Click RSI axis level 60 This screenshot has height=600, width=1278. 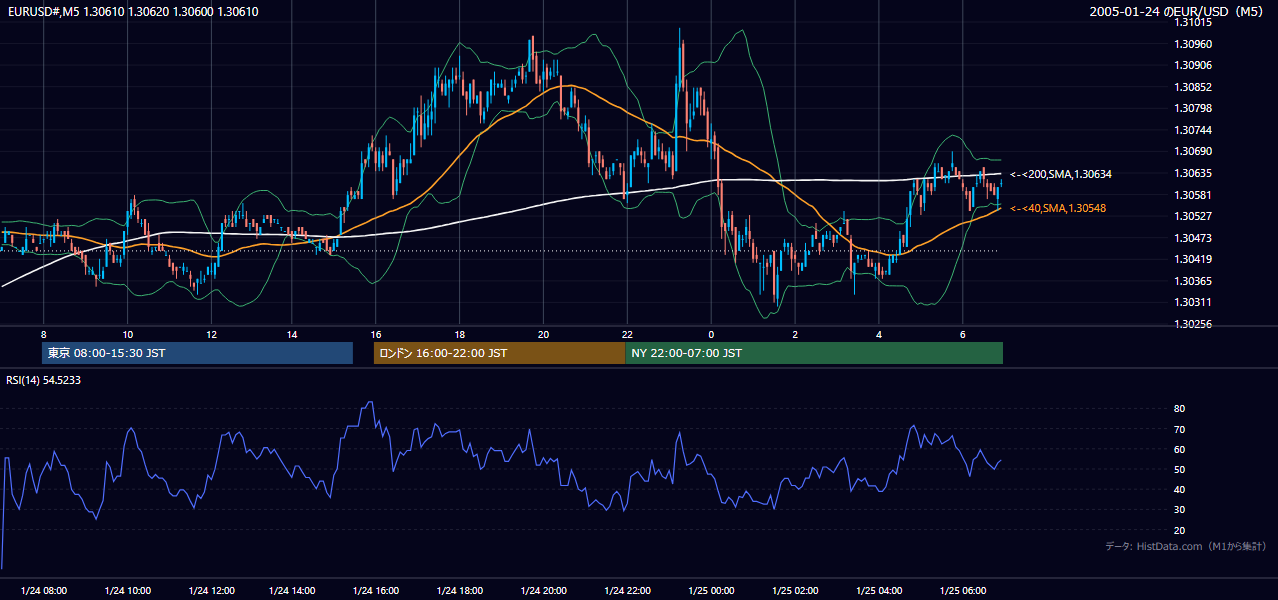1179,449
